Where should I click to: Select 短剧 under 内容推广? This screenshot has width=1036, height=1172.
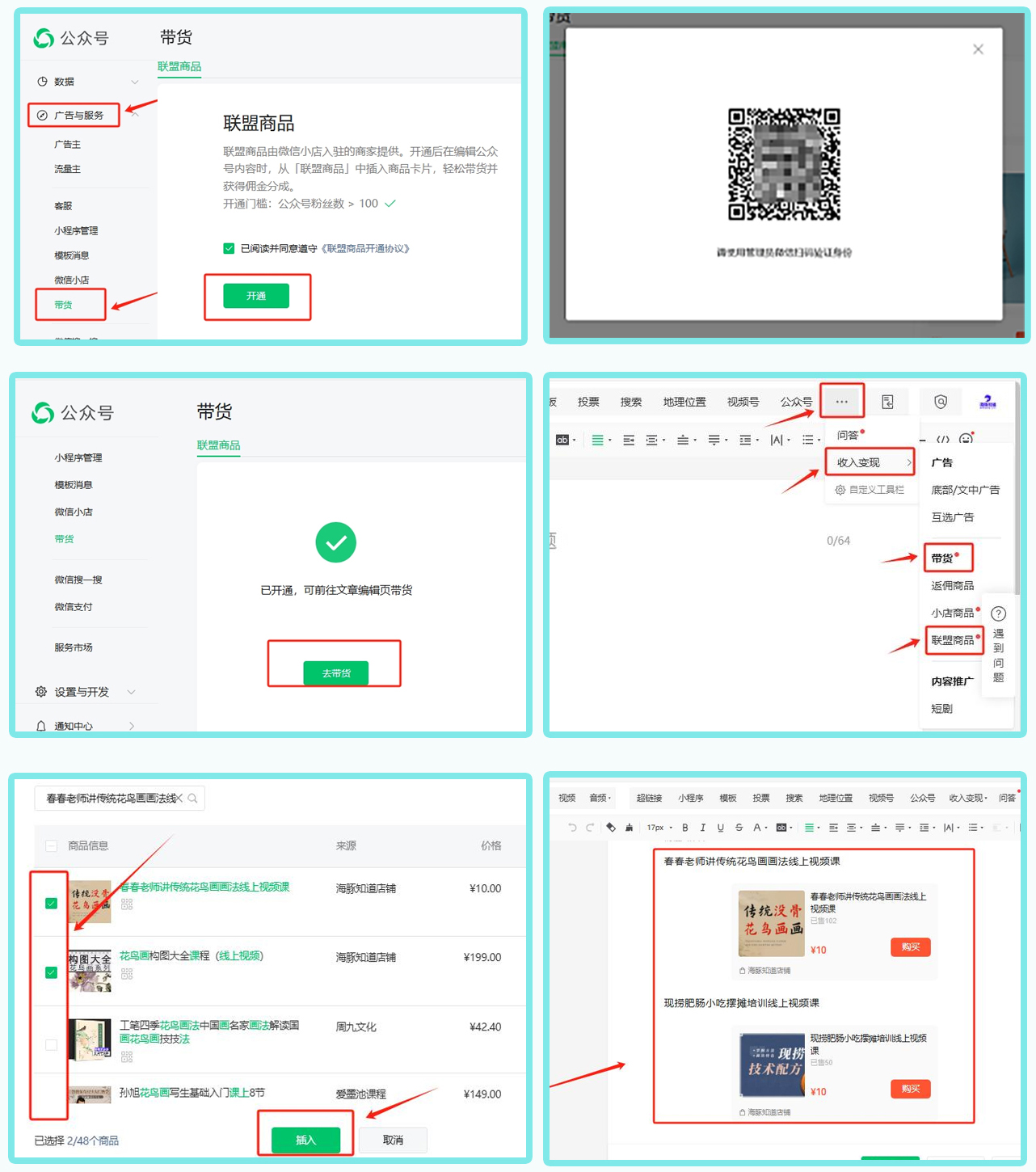click(941, 709)
